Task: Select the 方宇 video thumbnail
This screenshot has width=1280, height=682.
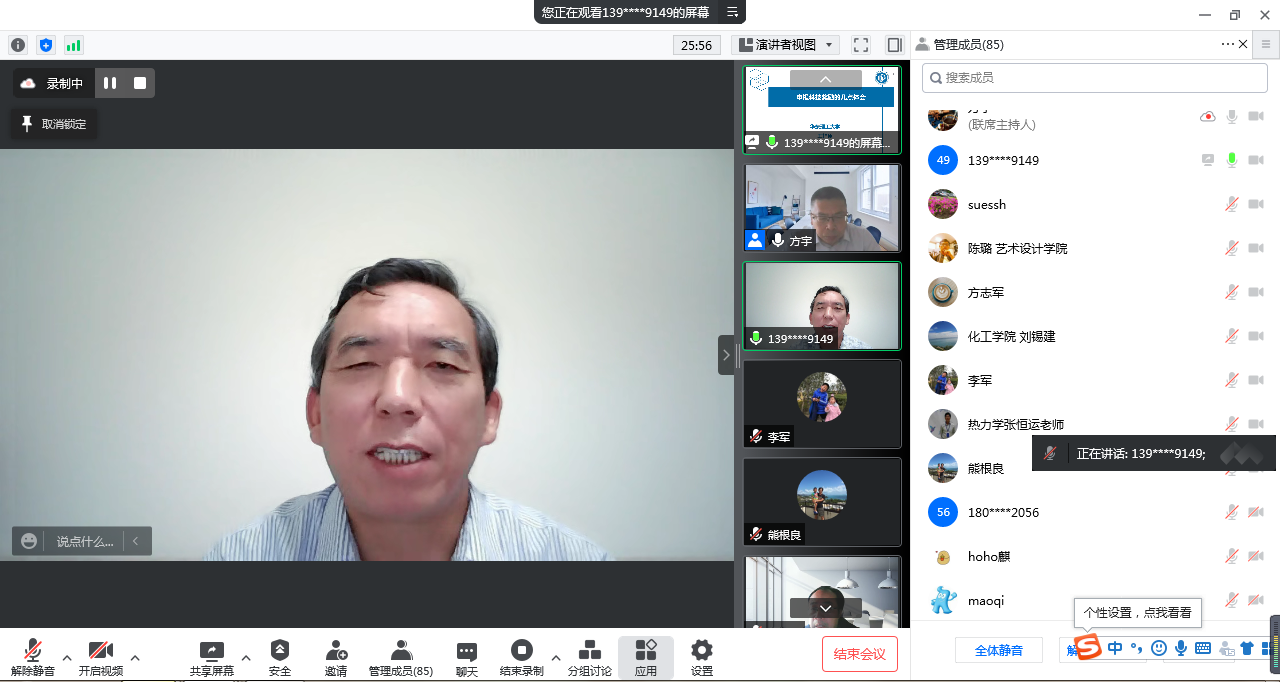Action: 822,207
